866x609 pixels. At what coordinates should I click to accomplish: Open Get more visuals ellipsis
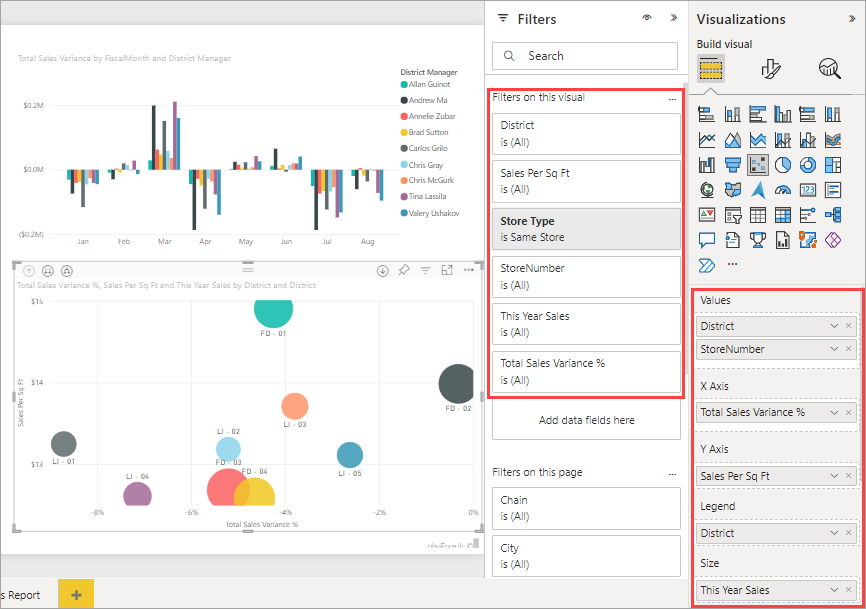pos(732,264)
